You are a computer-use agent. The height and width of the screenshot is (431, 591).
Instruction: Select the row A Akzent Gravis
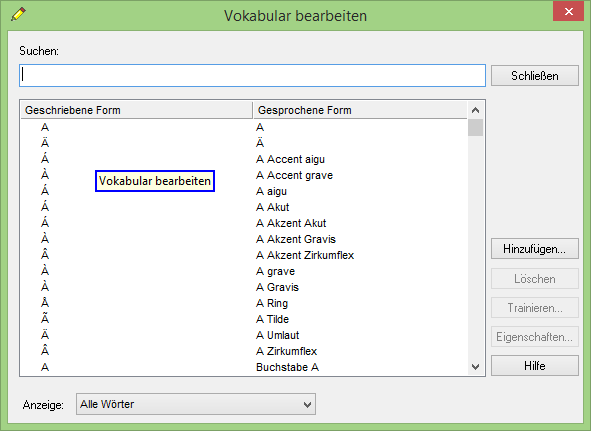tap(244, 239)
